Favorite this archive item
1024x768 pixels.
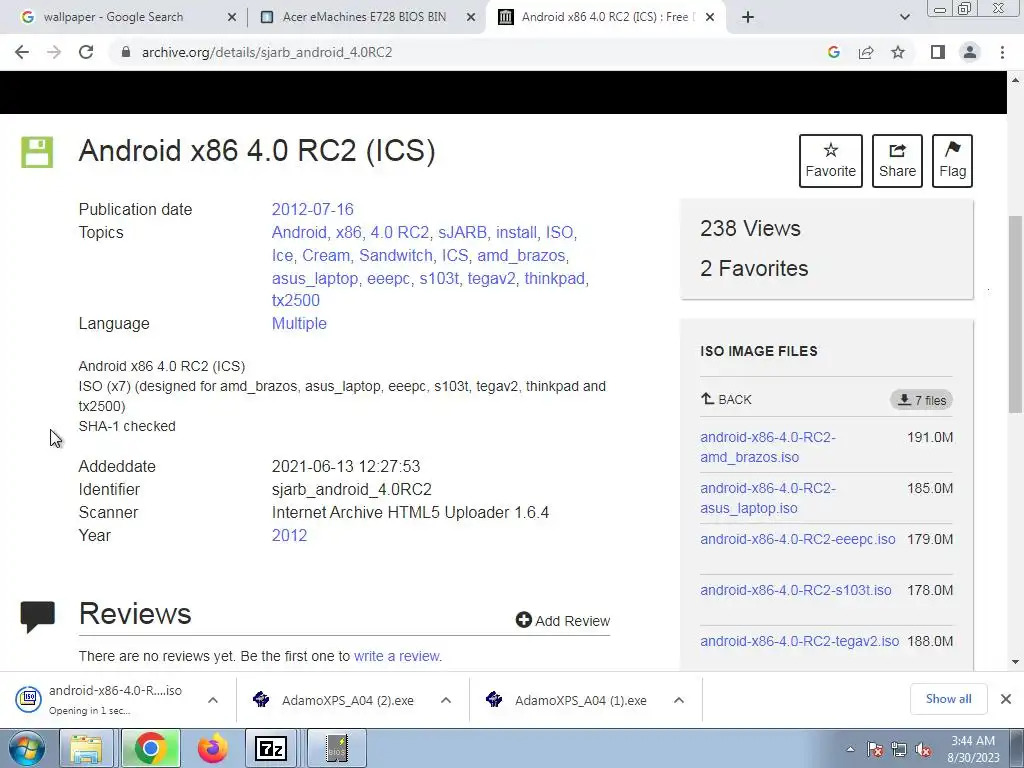(831, 161)
